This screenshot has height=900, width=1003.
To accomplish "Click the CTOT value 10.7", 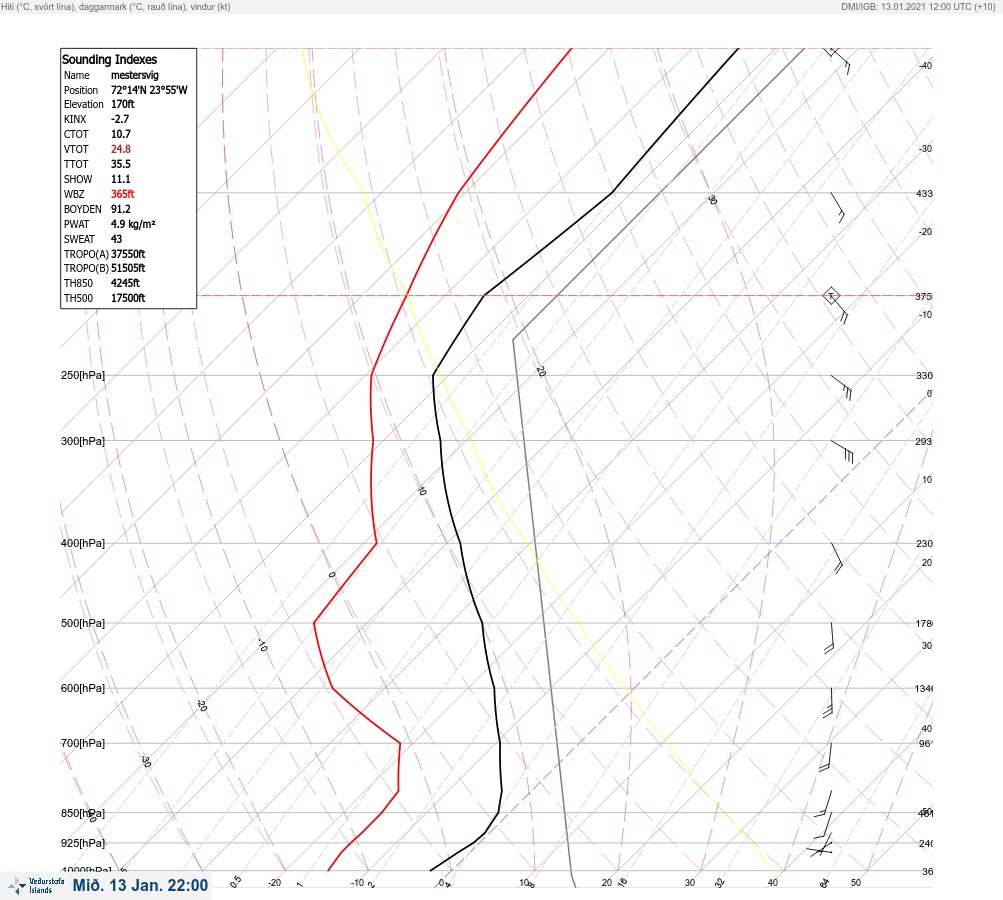I will tap(120, 134).
